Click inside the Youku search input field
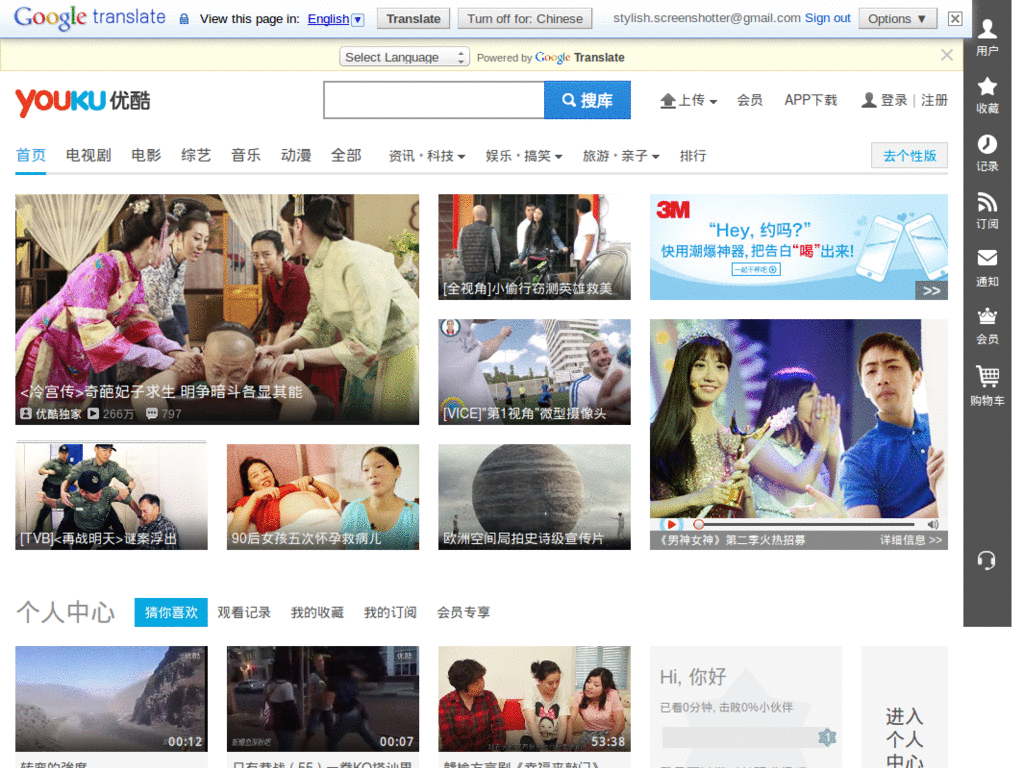This screenshot has height=768, width=1024. tap(434, 100)
